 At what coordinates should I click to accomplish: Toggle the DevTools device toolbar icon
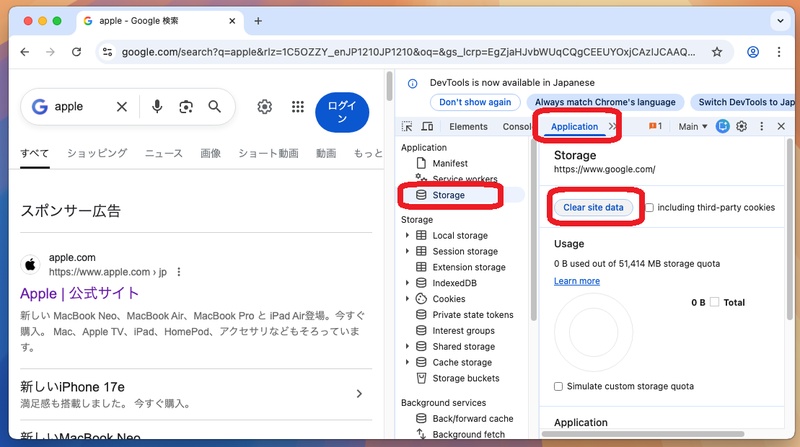428,127
